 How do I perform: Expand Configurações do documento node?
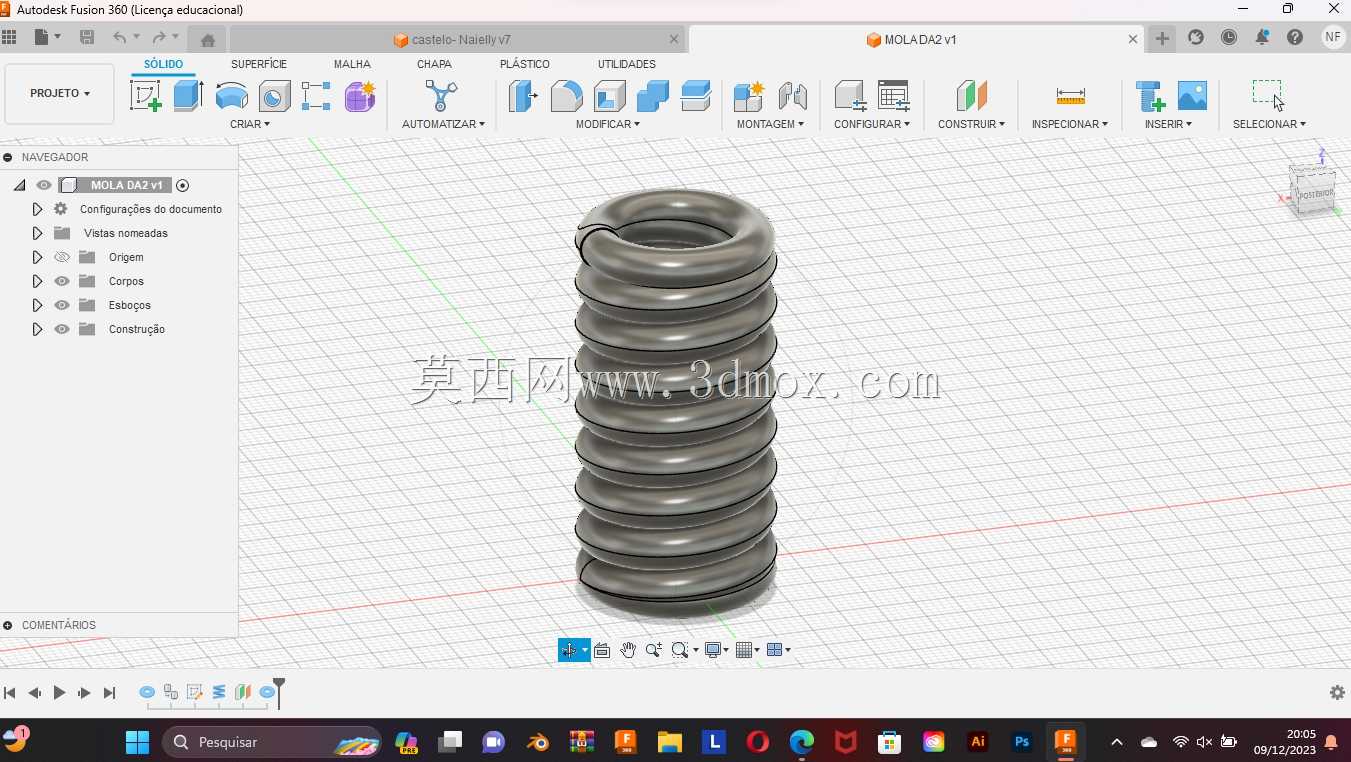coord(37,209)
